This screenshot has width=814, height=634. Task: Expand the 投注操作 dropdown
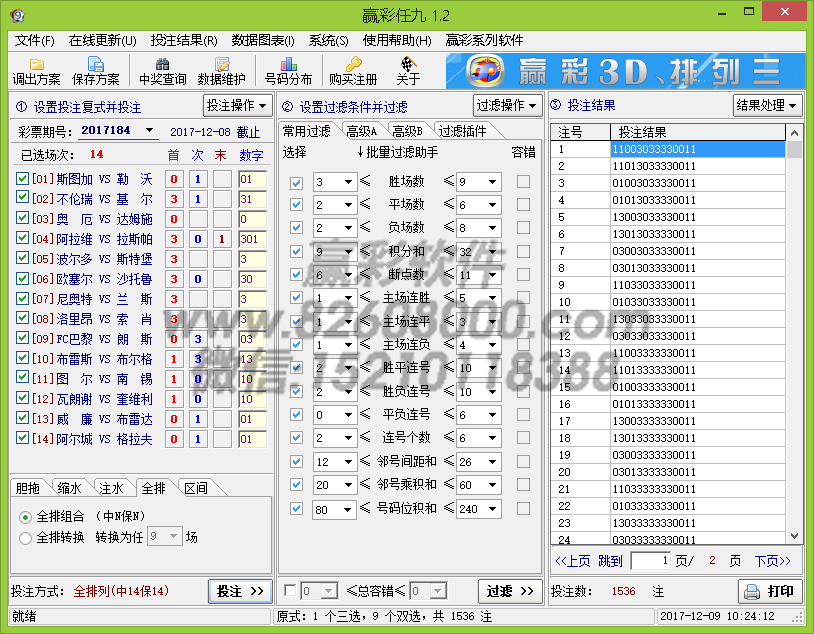pos(238,106)
